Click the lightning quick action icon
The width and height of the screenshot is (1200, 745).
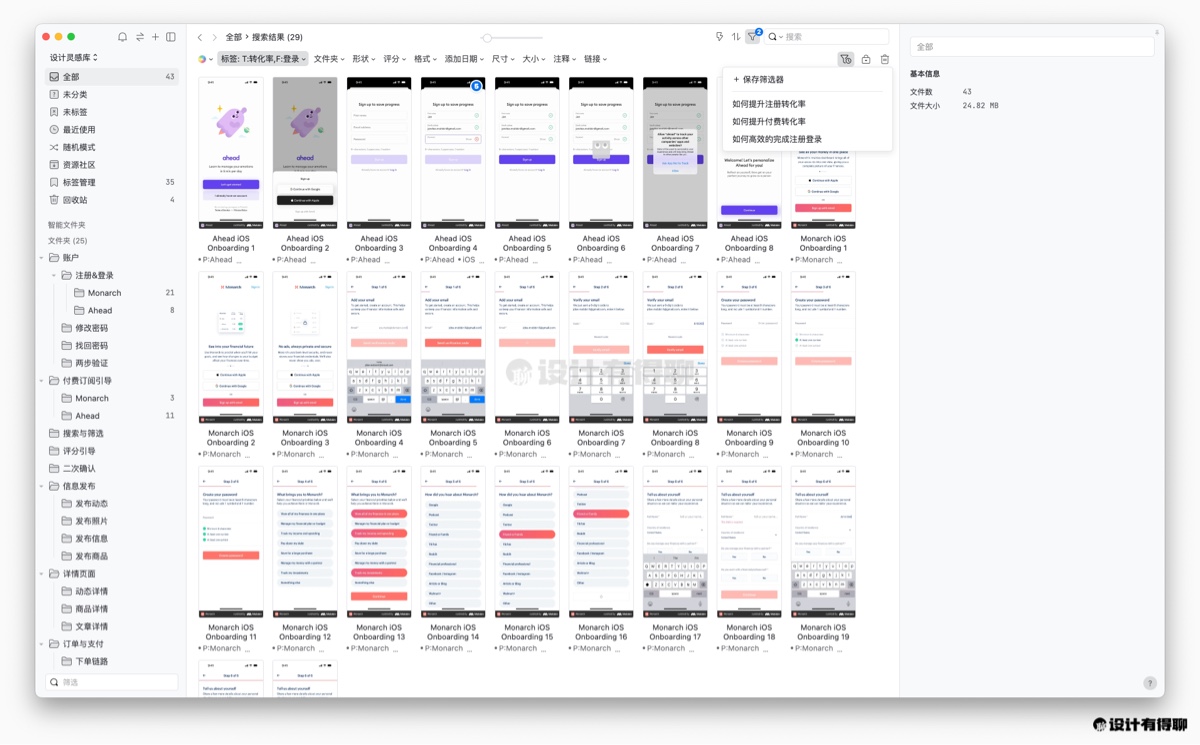point(719,37)
